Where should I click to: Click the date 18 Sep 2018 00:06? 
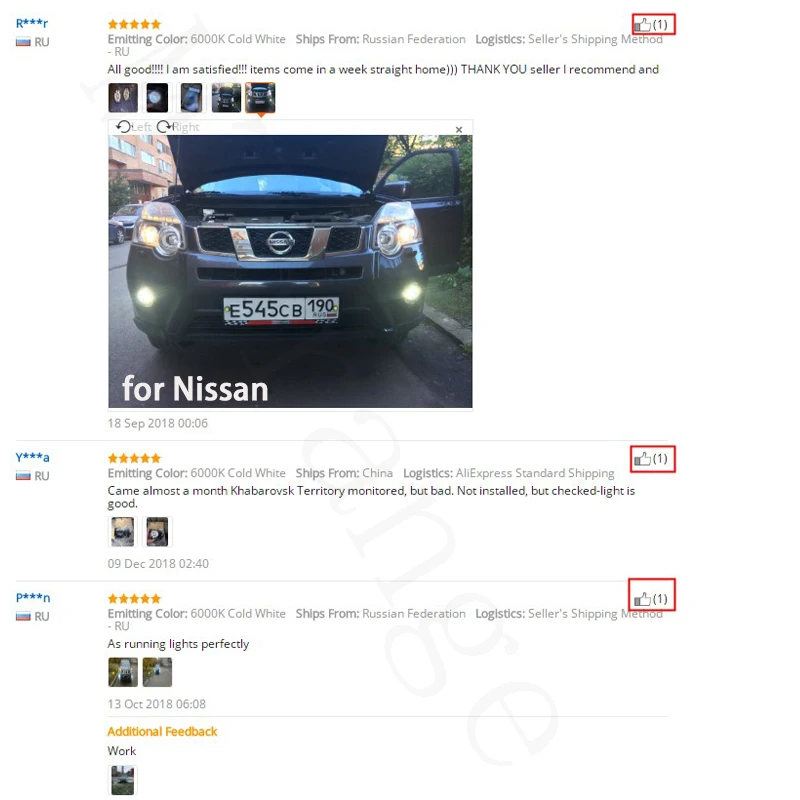[158, 423]
